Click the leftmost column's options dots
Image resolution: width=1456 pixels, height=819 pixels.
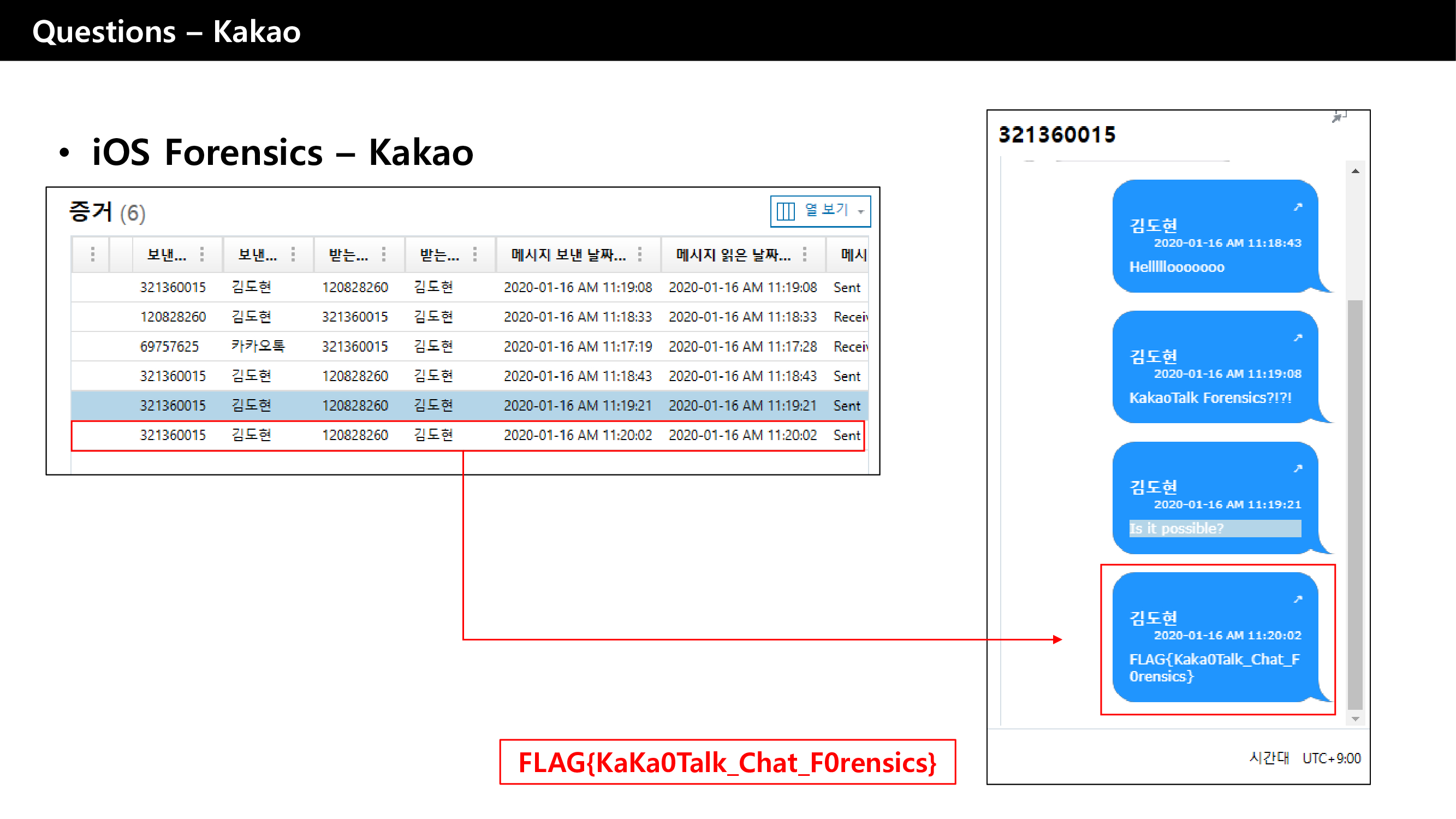pyautogui.click(x=93, y=254)
